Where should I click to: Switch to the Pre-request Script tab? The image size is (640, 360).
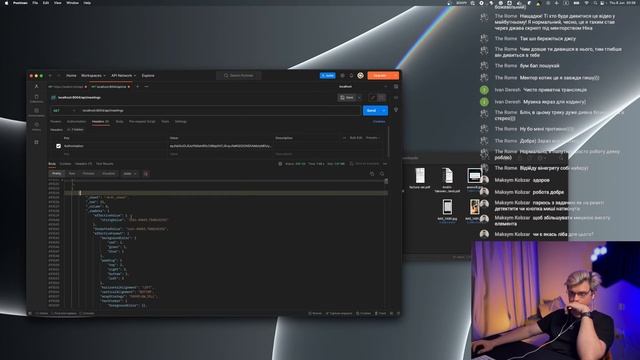pos(142,122)
